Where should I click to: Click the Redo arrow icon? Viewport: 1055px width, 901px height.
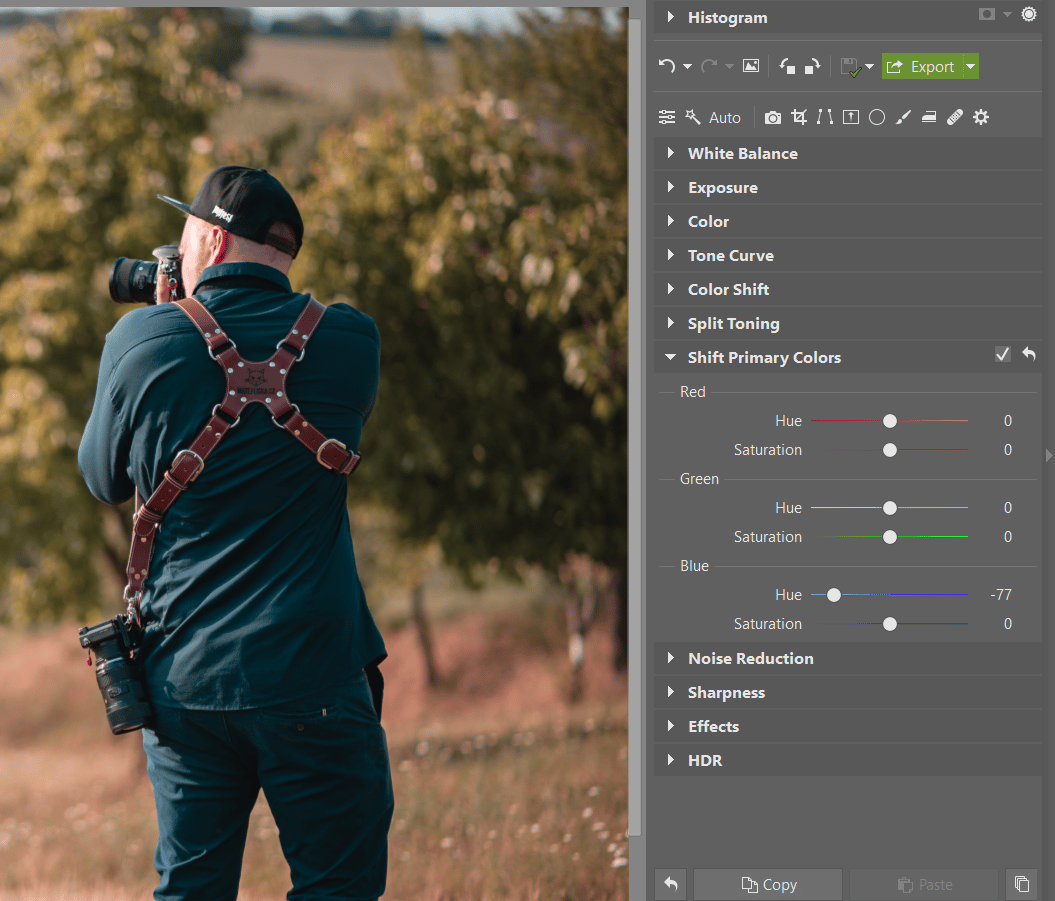708,66
